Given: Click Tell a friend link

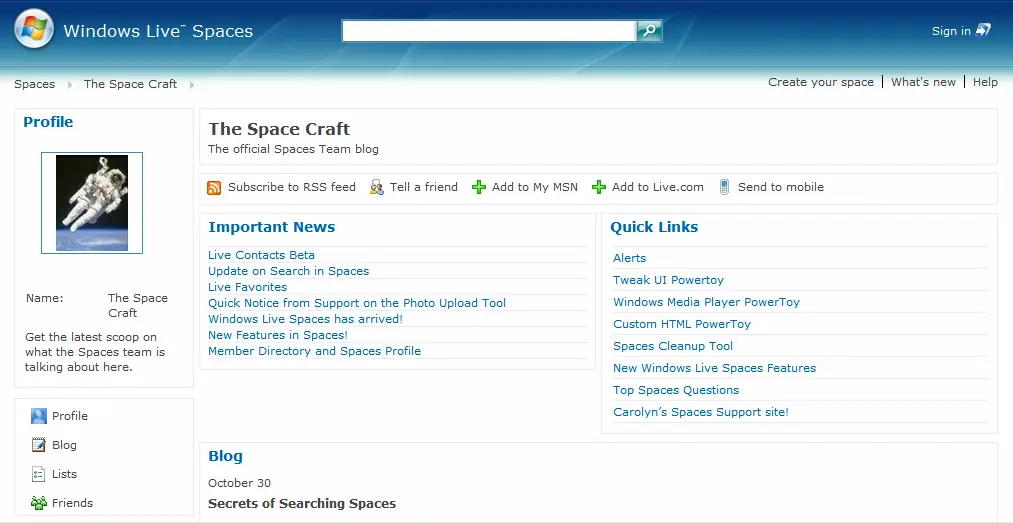Looking at the screenshot, I should click(423, 187).
